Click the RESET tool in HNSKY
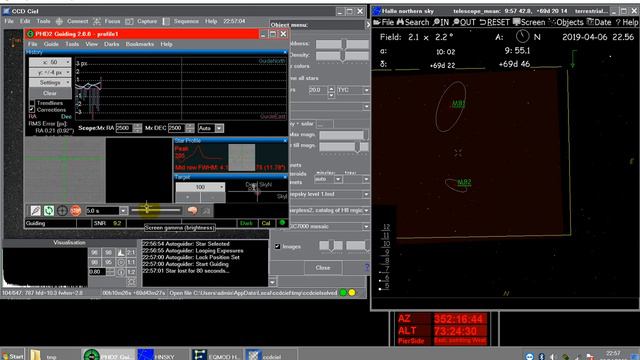 [494, 22]
